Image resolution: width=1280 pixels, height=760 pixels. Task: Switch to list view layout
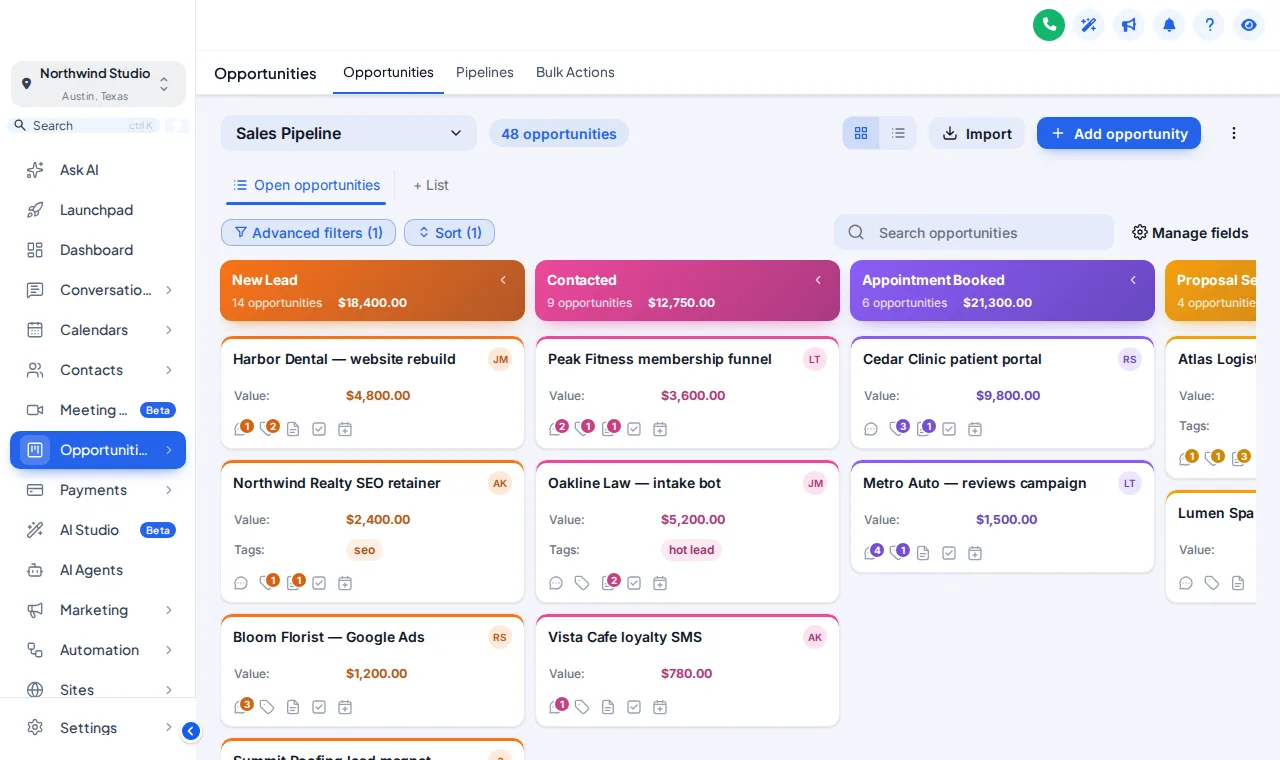pos(898,133)
